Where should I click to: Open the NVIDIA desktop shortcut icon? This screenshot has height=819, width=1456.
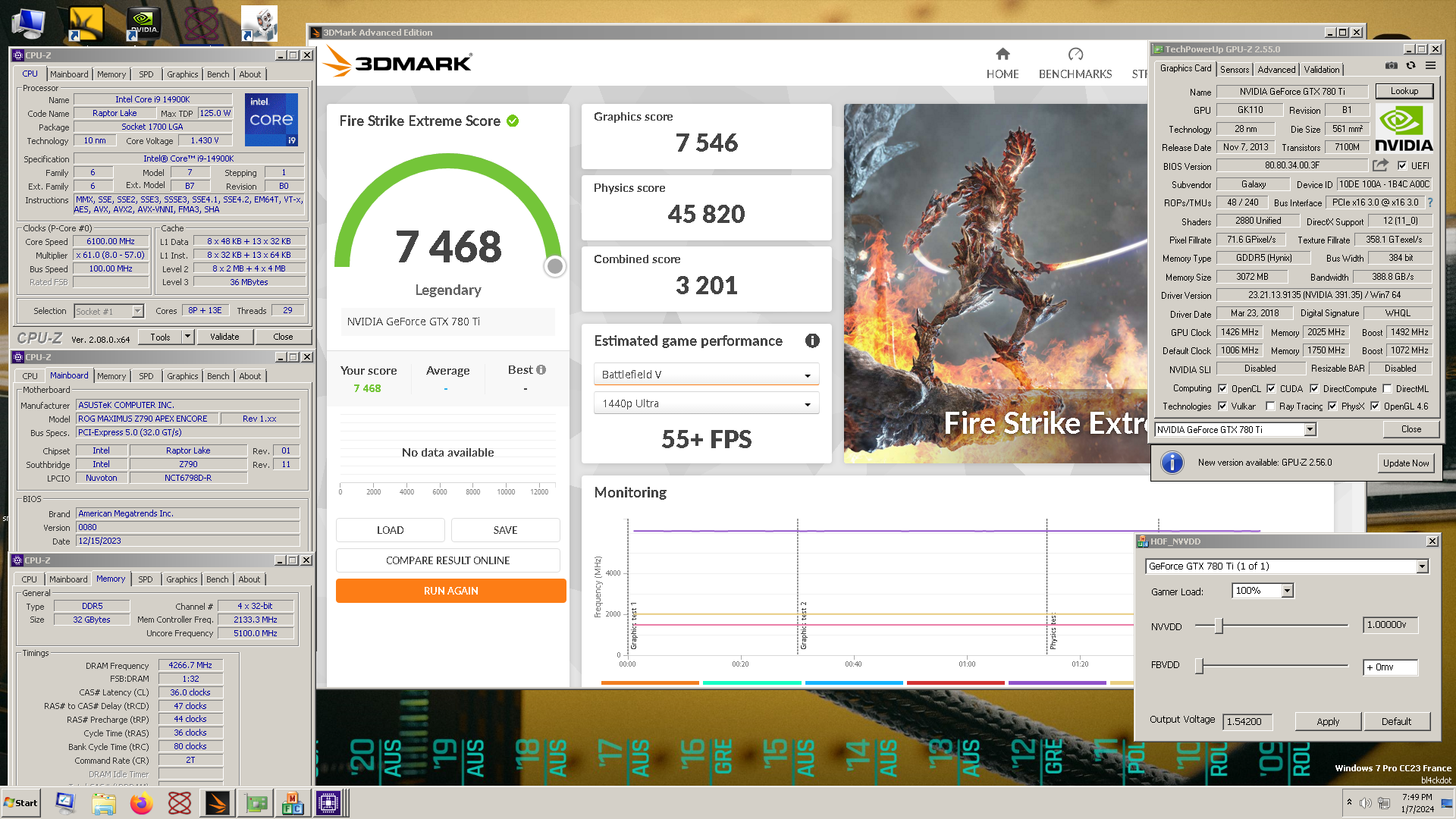[143, 24]
